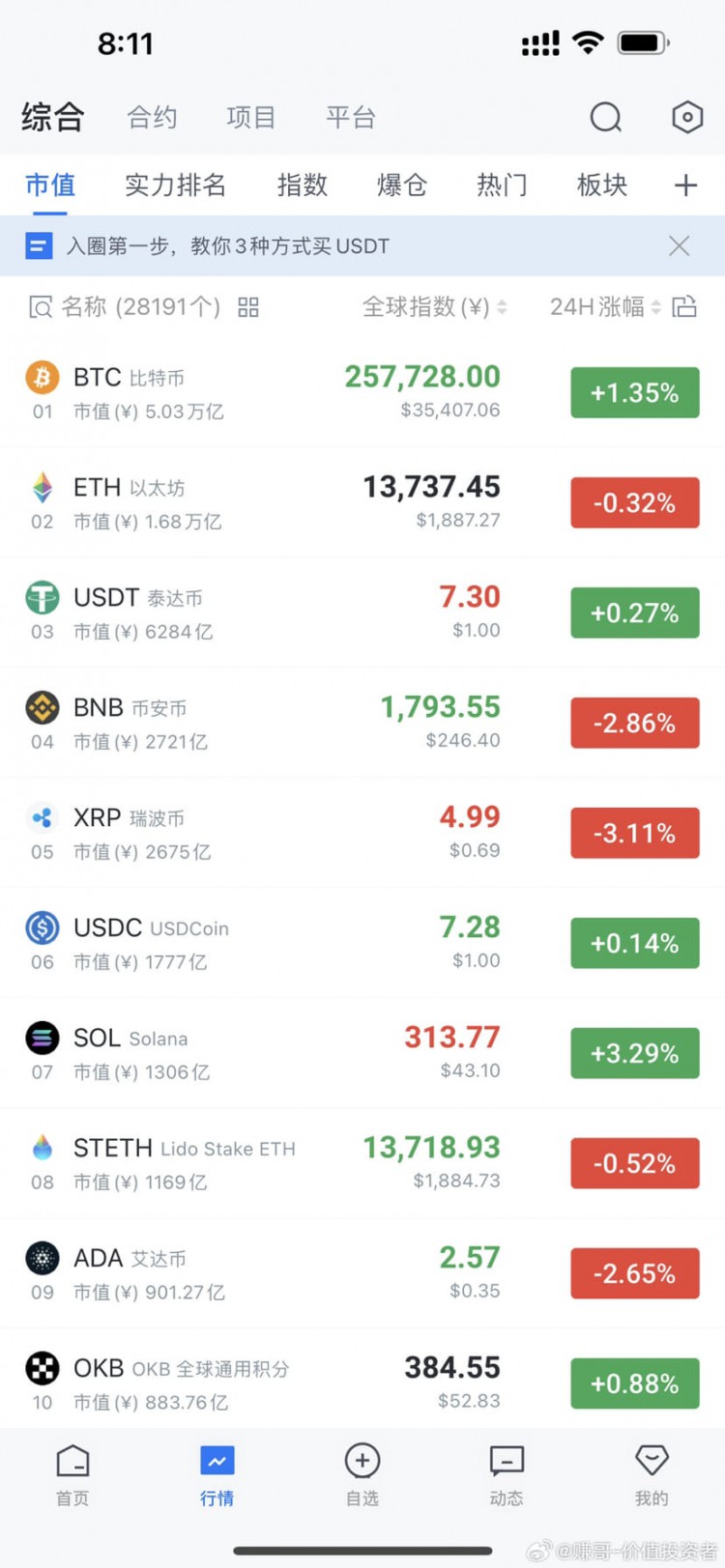The width and height of the screenshot is (725, 1568).
Task: Open the SOL Solana row
Action: point(362,1053)
